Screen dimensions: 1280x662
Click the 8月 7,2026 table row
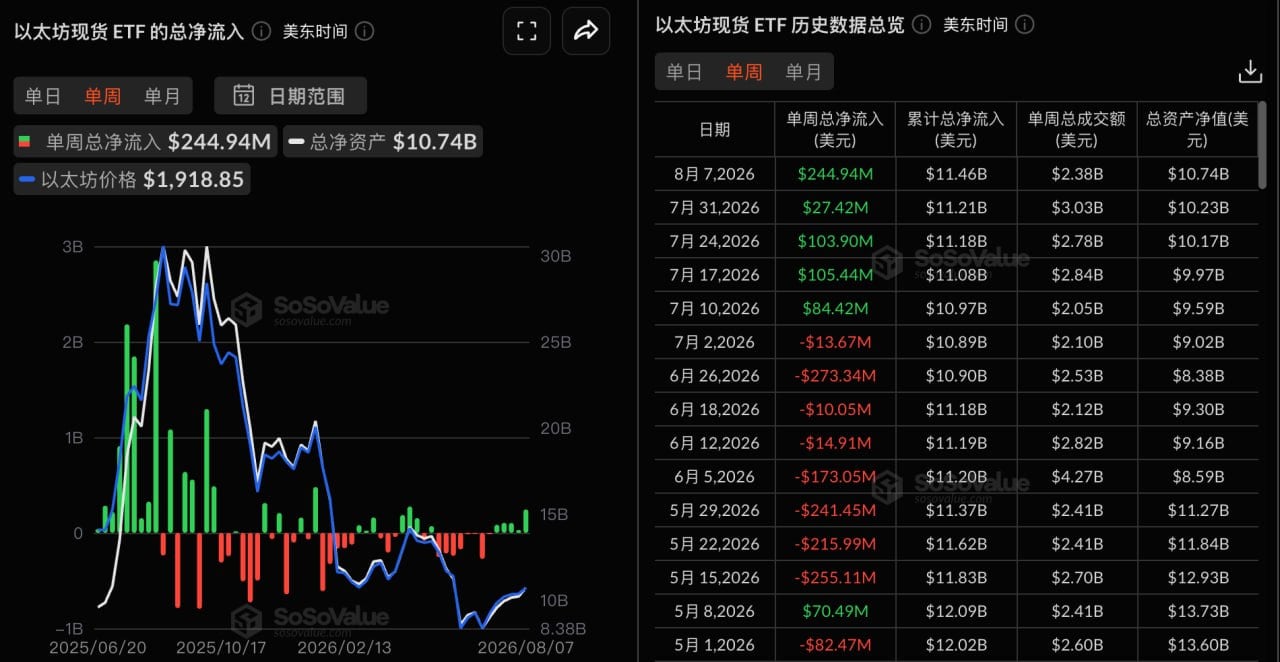click(957, 174)
